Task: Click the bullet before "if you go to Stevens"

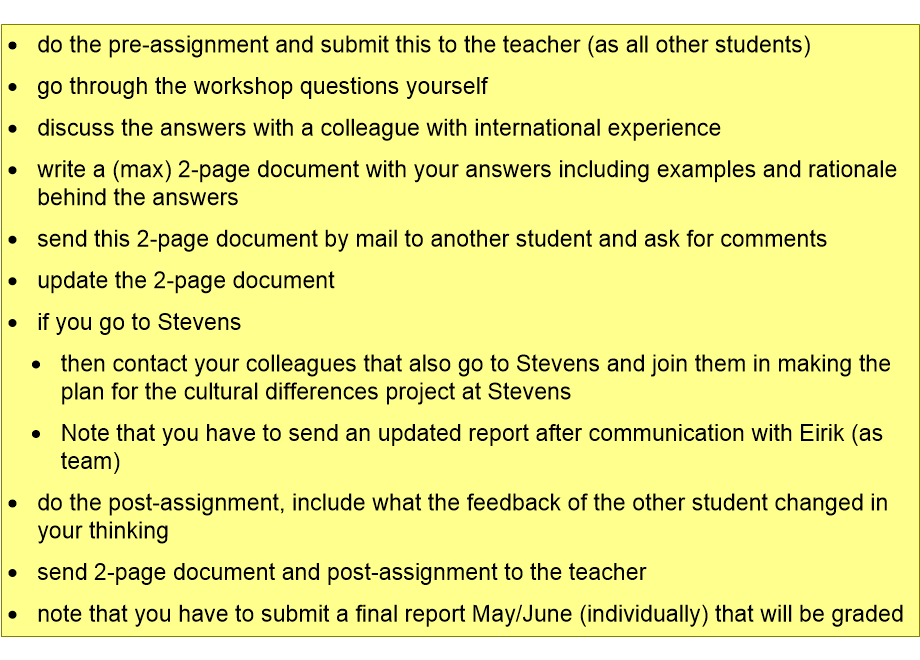Action: [x=13, y=323]
